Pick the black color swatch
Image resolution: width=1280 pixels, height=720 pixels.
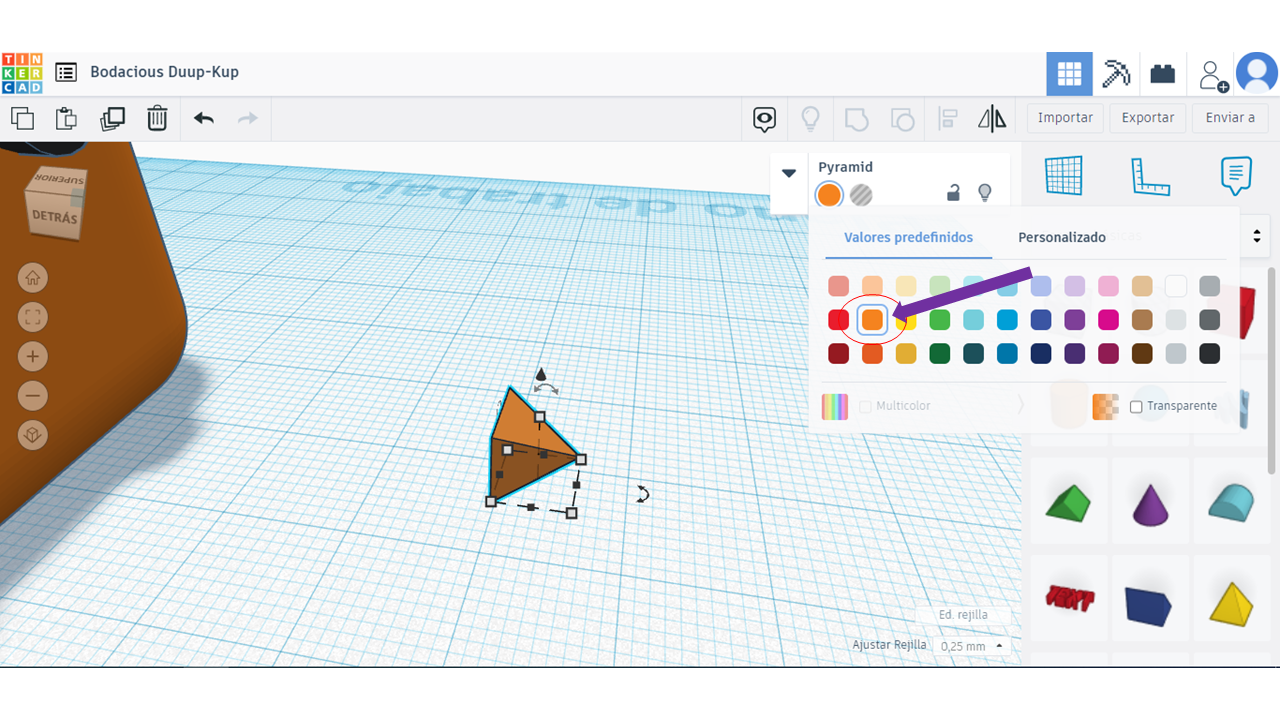[1210, 354]
